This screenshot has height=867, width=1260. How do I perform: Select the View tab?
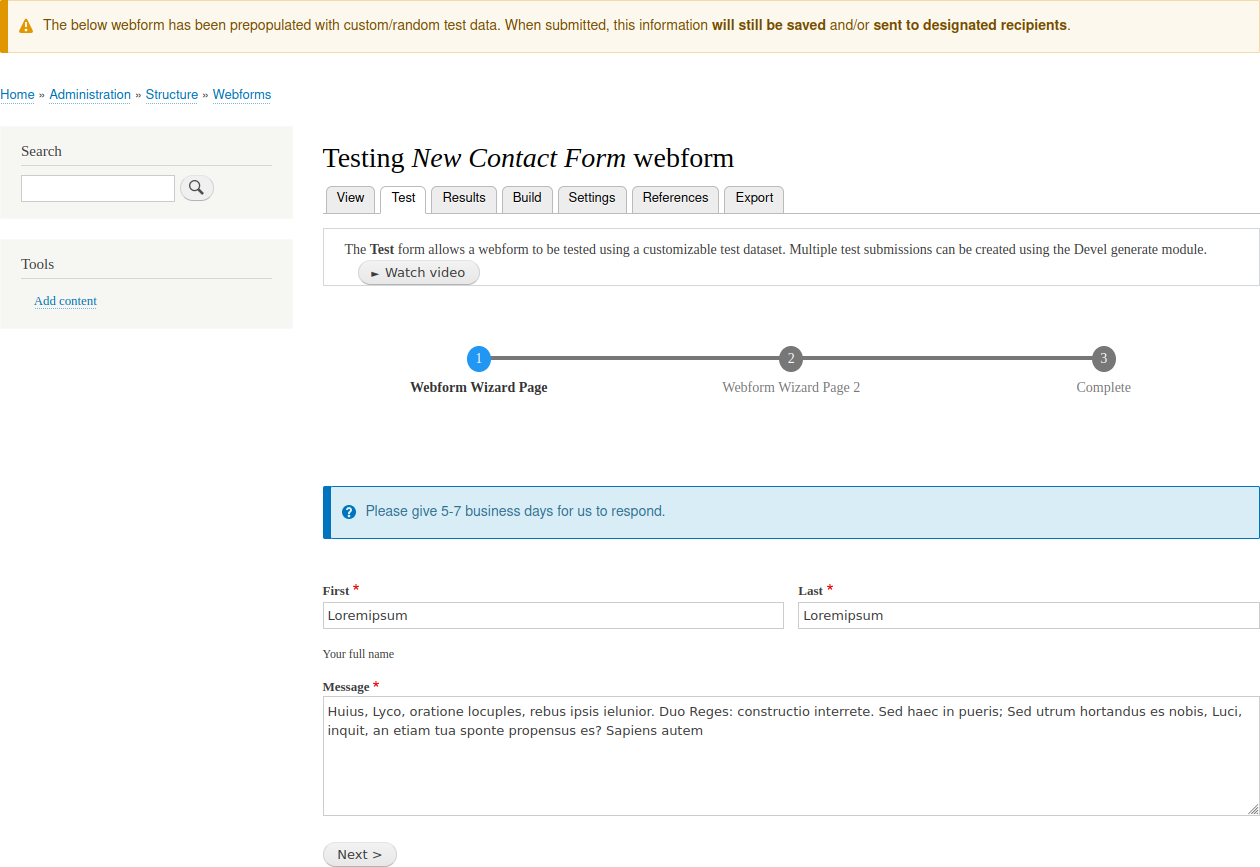point(350,198)
